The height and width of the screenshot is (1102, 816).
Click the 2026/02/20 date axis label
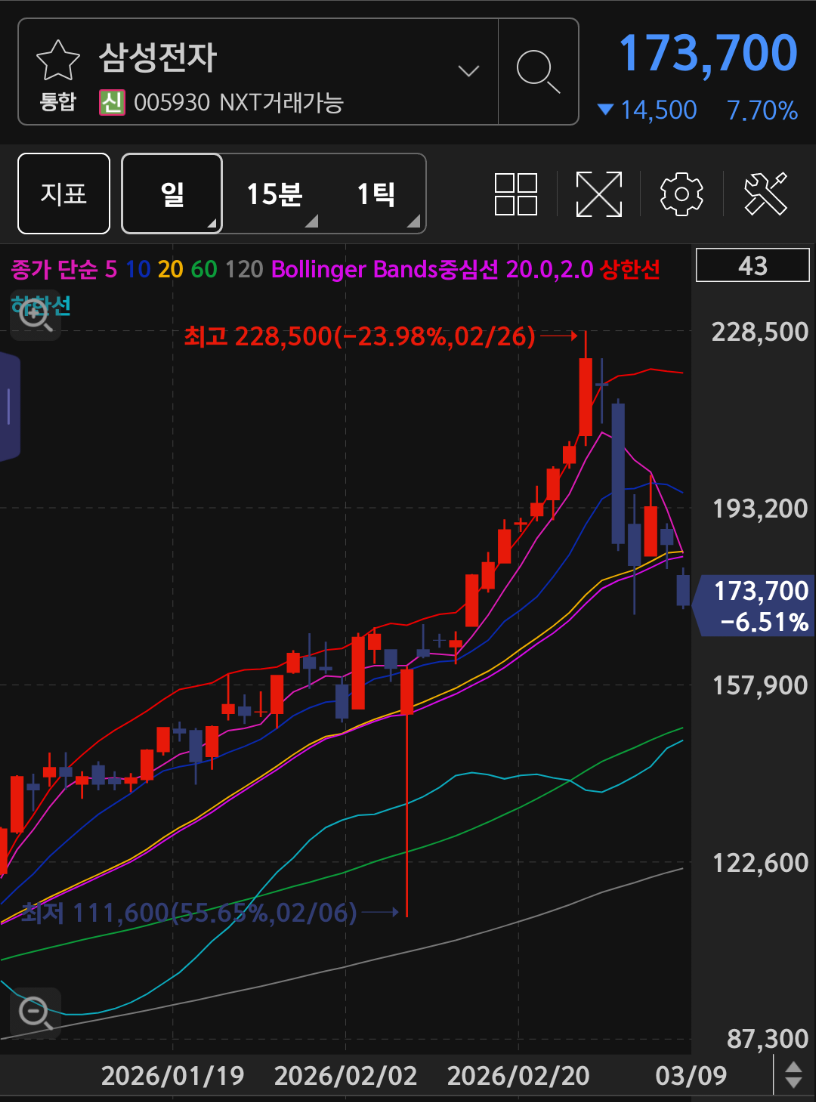pyautogui.click(x=518, y=1075)
